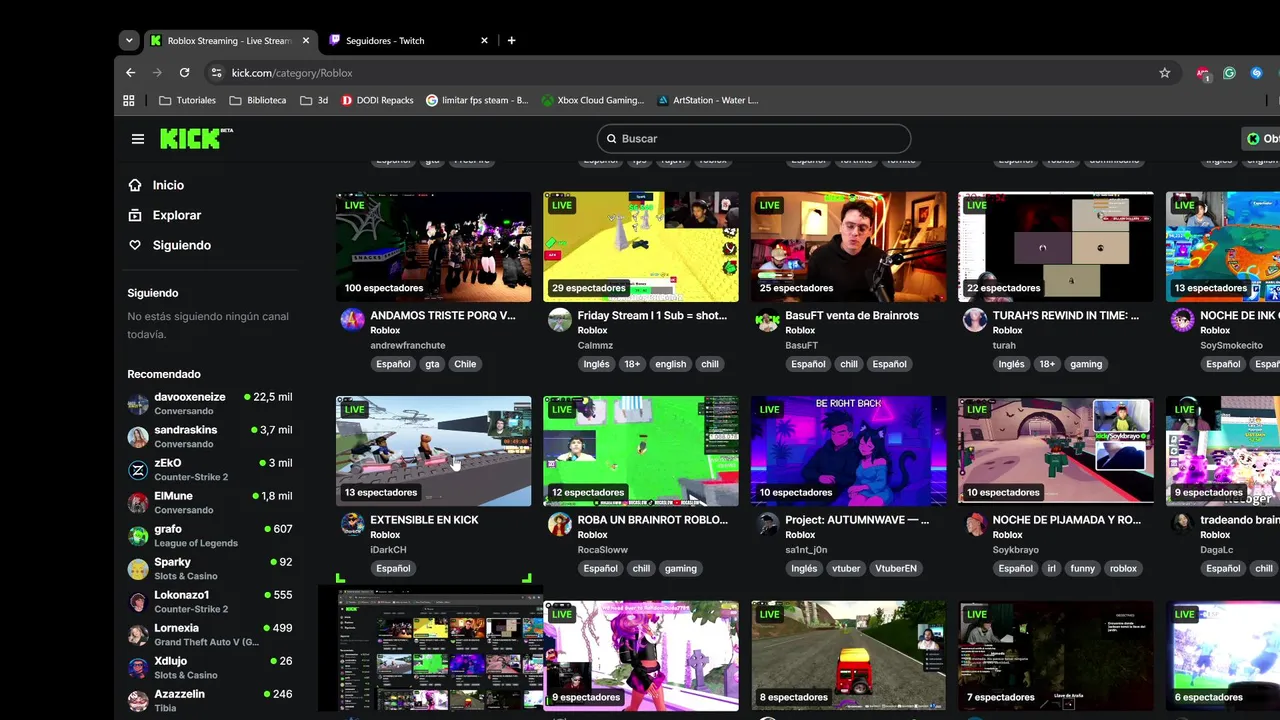The width and height of the screenshot is (1280, 720).
Task: Open sandraskins recommended channel
Action: point(210,436)
